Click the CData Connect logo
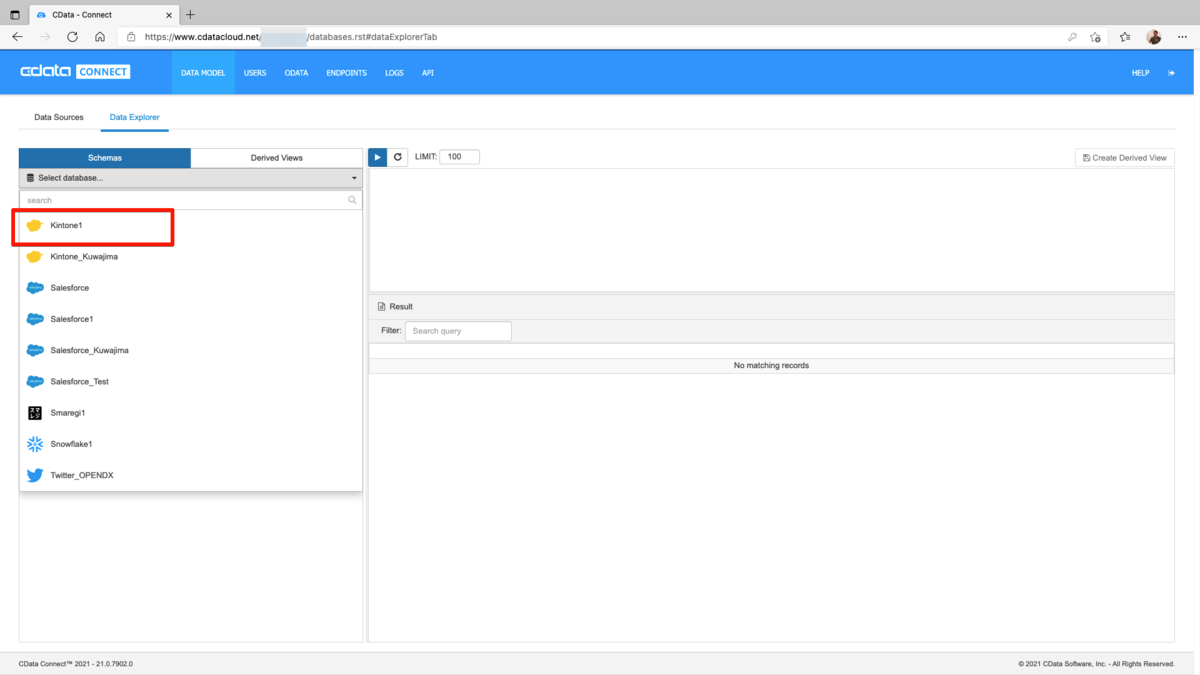1200x675 pixels. (75, 72)
